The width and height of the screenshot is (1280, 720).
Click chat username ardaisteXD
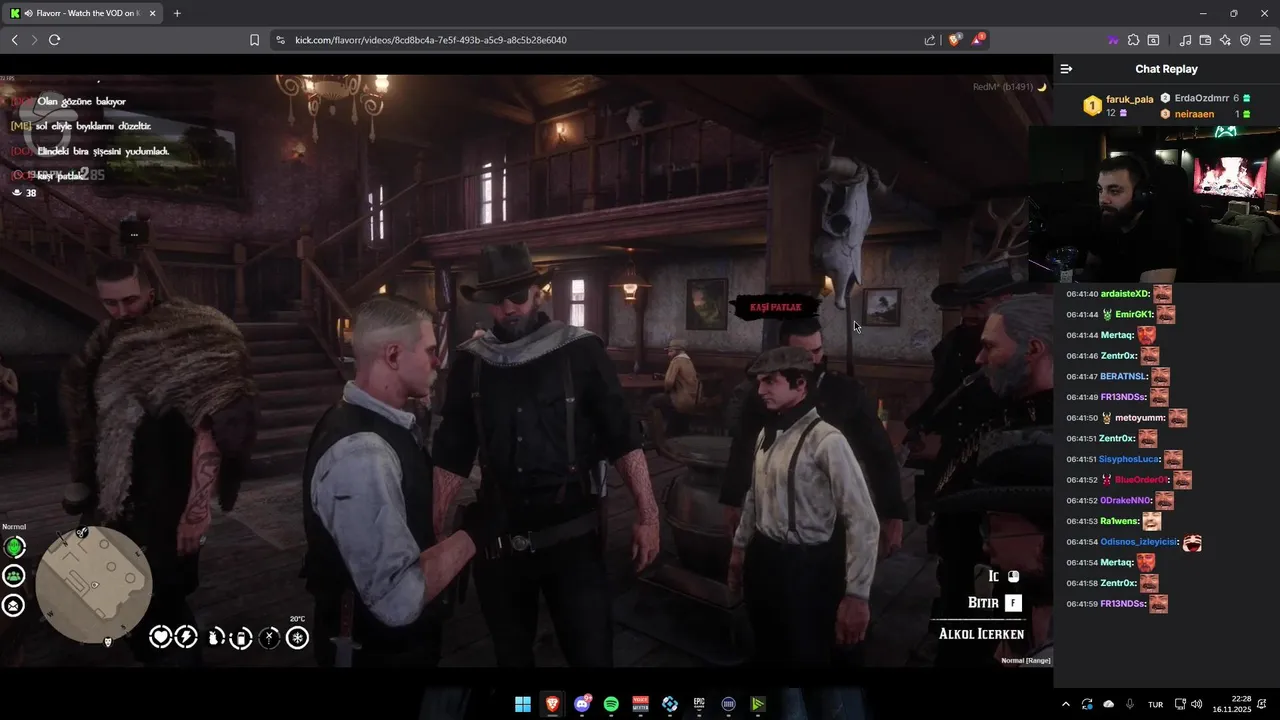tap(1125, 294)
